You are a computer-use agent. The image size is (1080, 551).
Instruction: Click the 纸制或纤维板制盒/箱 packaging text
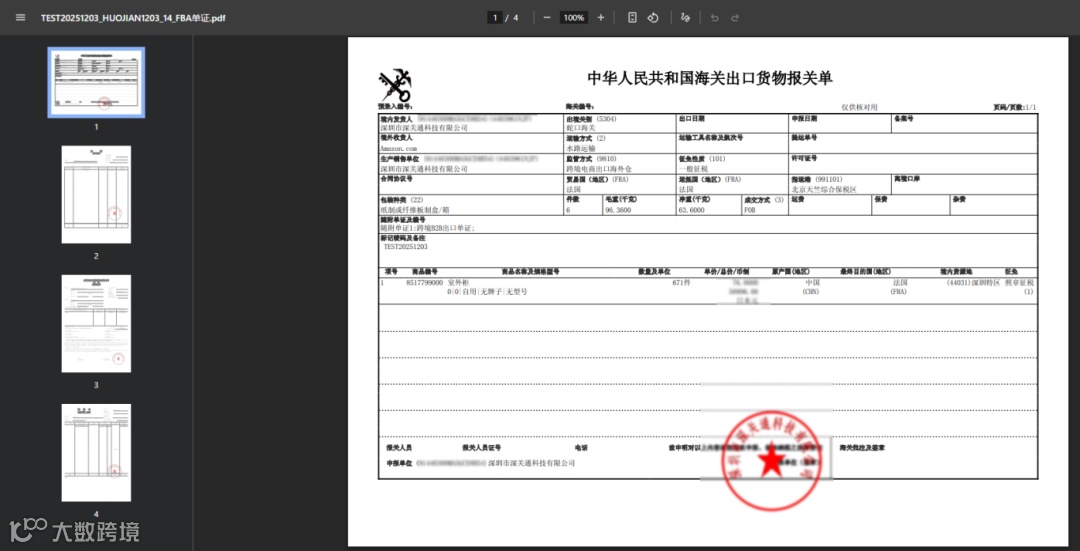tap(414, 210)
